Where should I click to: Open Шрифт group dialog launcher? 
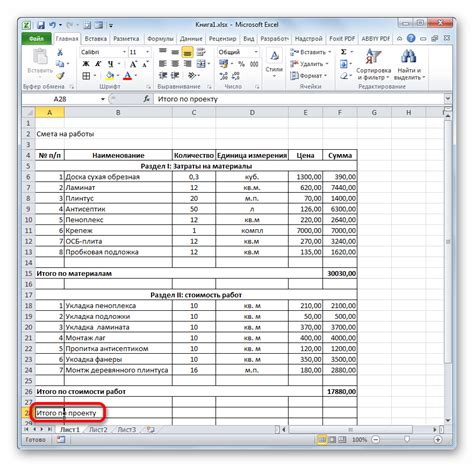148,87
